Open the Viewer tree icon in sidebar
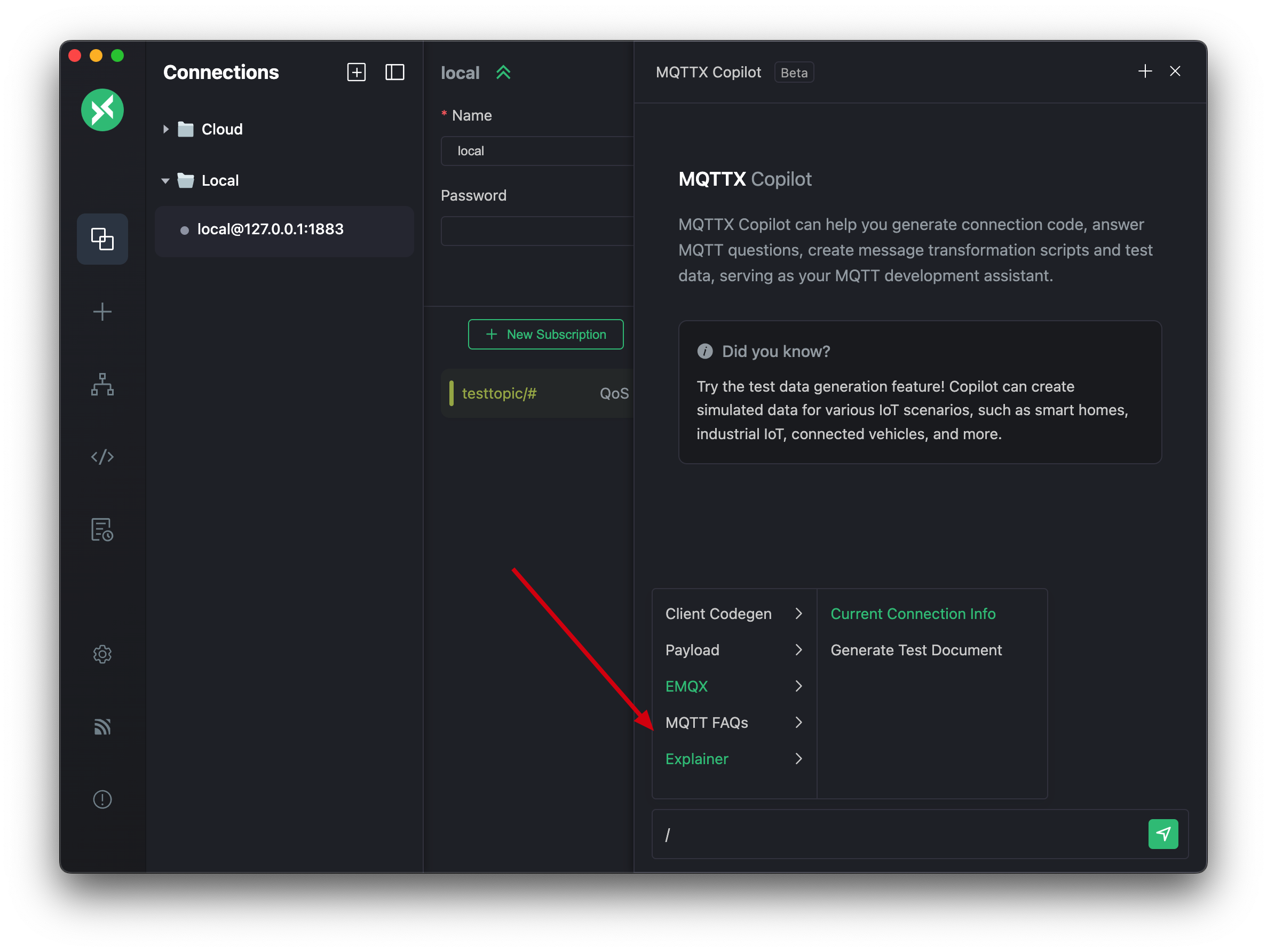The image size is (1267, 952). [102, 384]
